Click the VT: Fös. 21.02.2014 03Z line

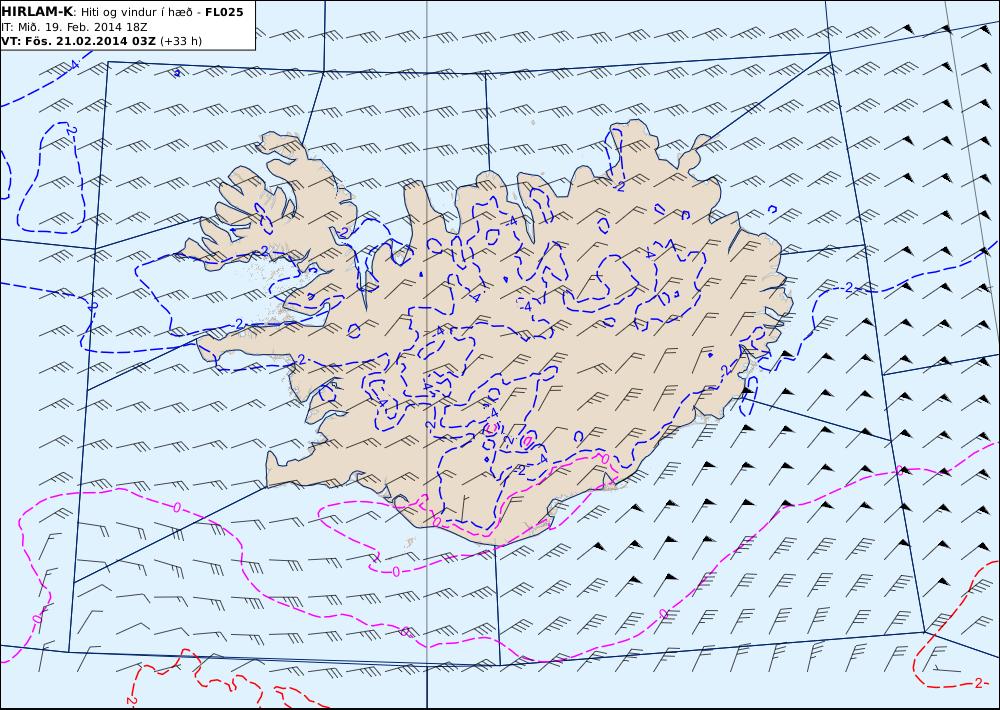tap(101, 41)
